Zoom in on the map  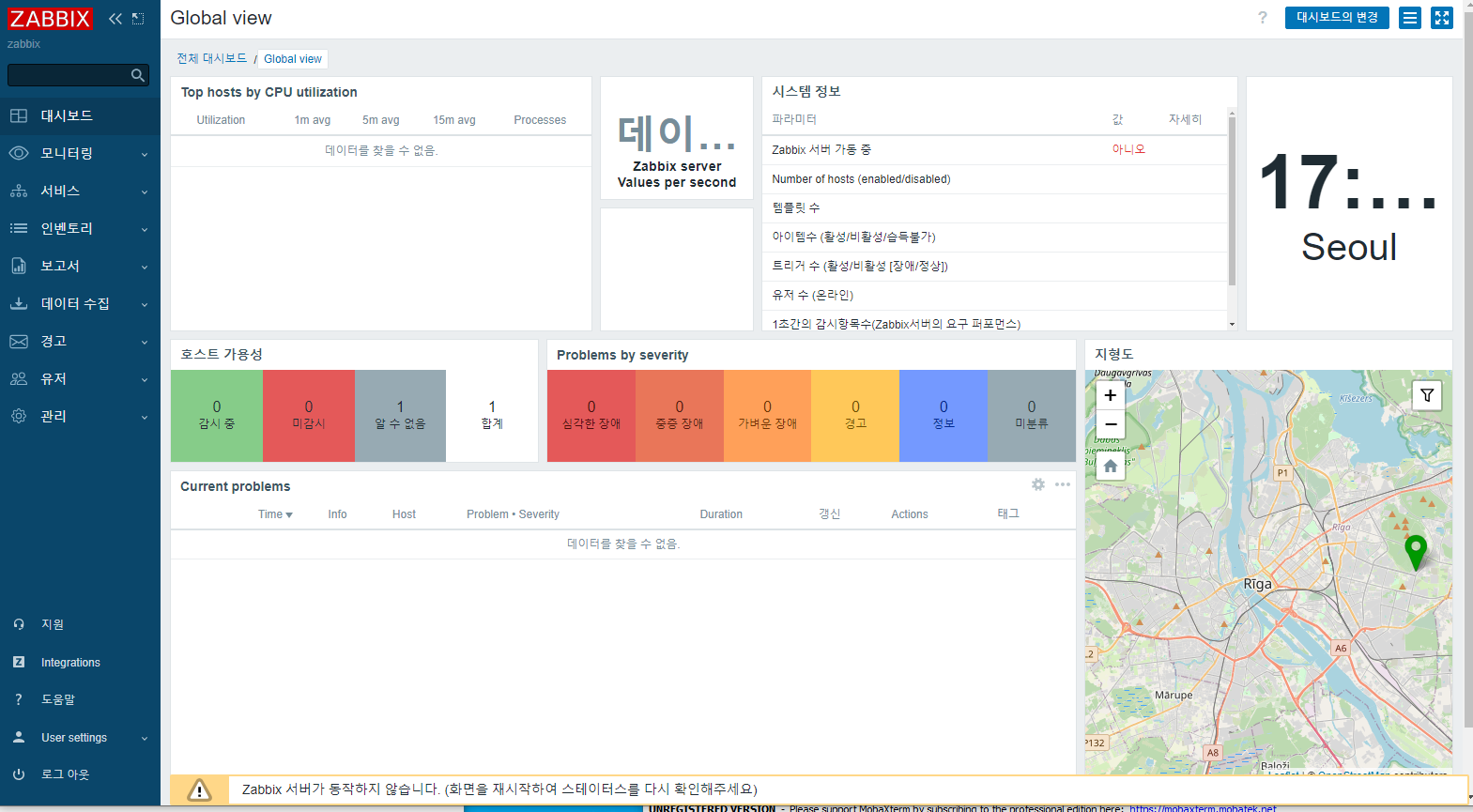pos(1111,395)
